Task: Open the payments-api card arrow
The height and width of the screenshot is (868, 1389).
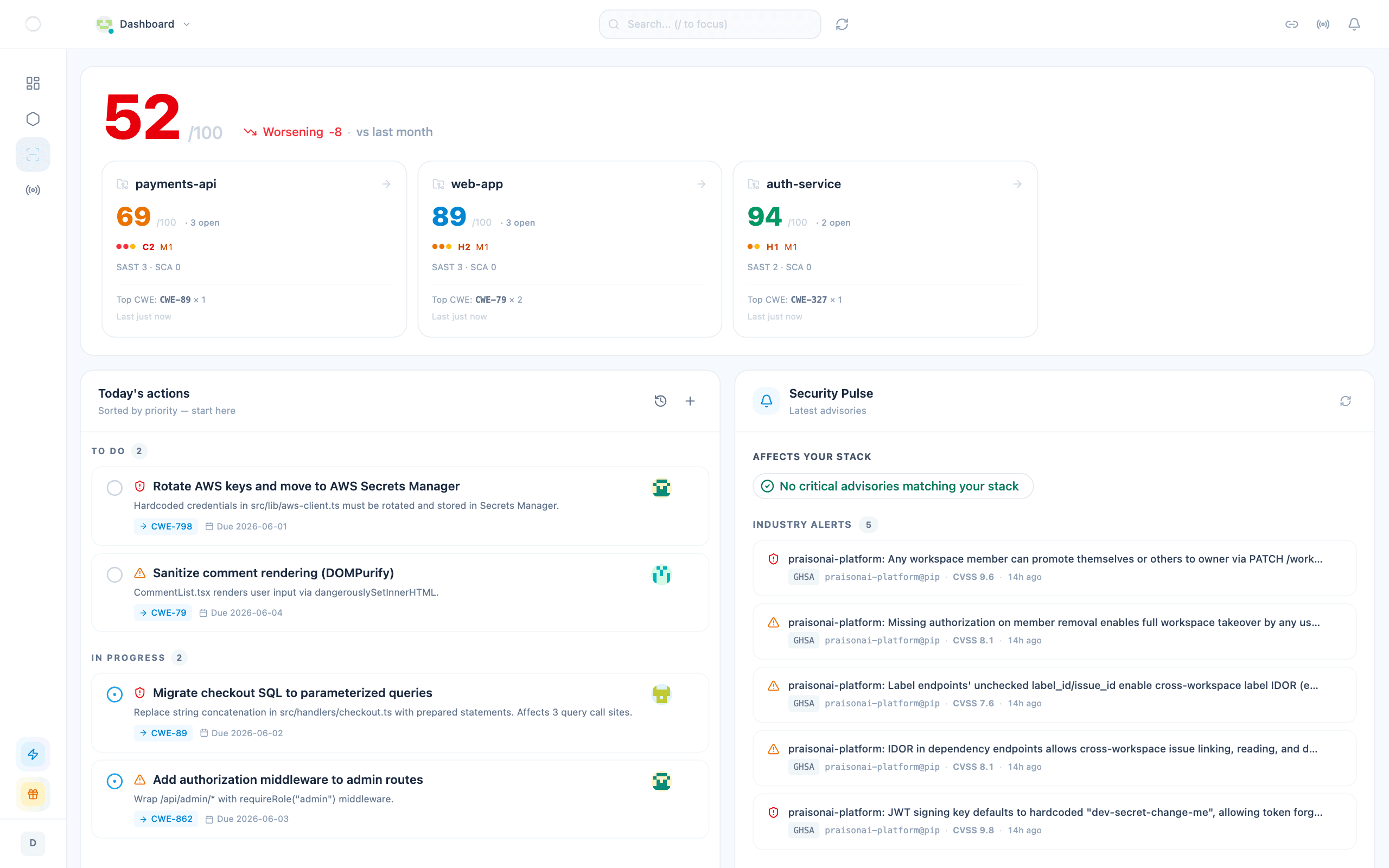Action: [x=386, y=184]
